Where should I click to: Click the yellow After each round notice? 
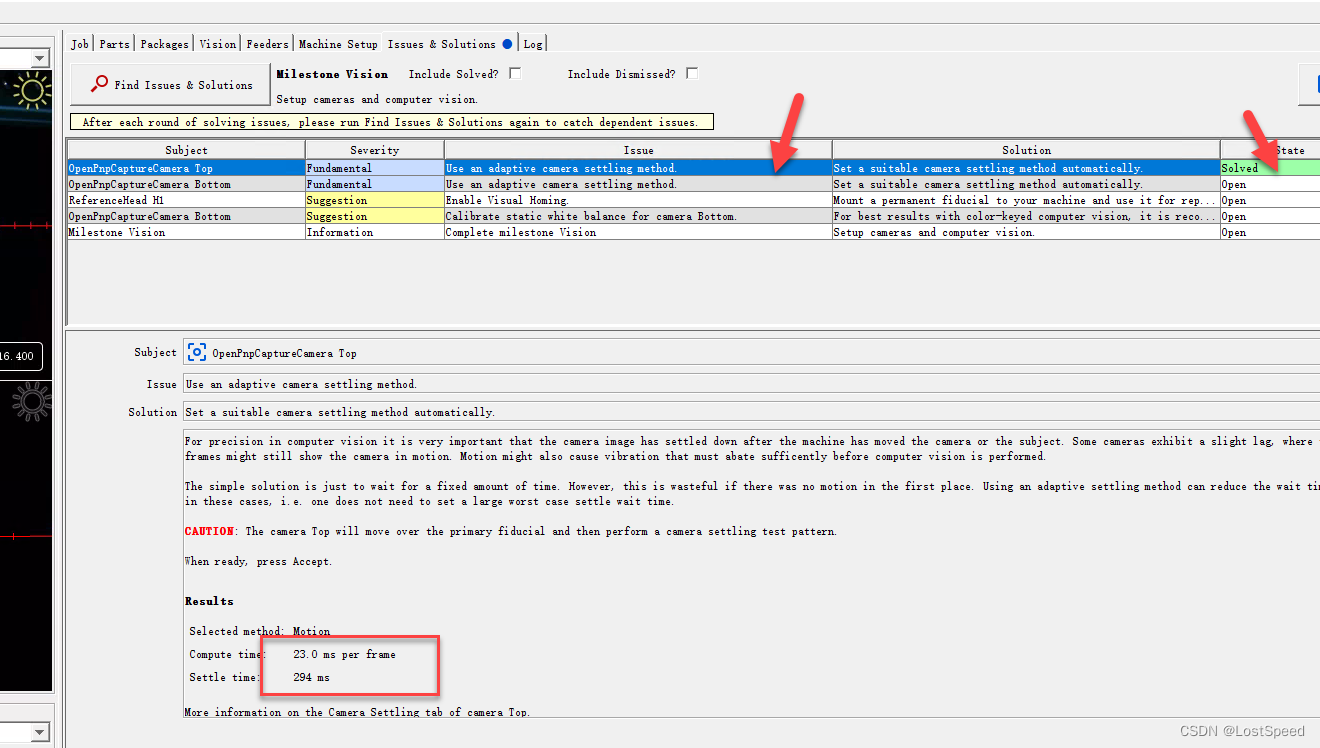pos(391,122)
